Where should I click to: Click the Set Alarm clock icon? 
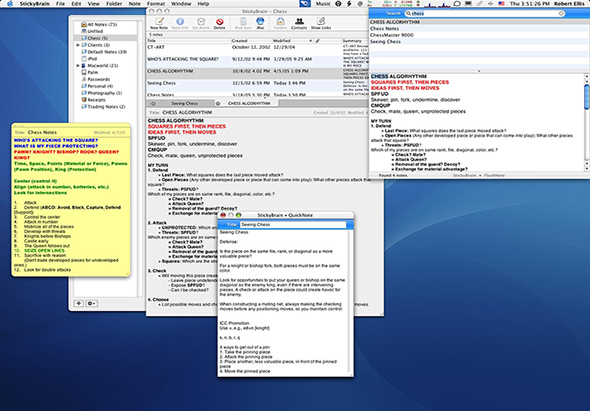(201, 23)
